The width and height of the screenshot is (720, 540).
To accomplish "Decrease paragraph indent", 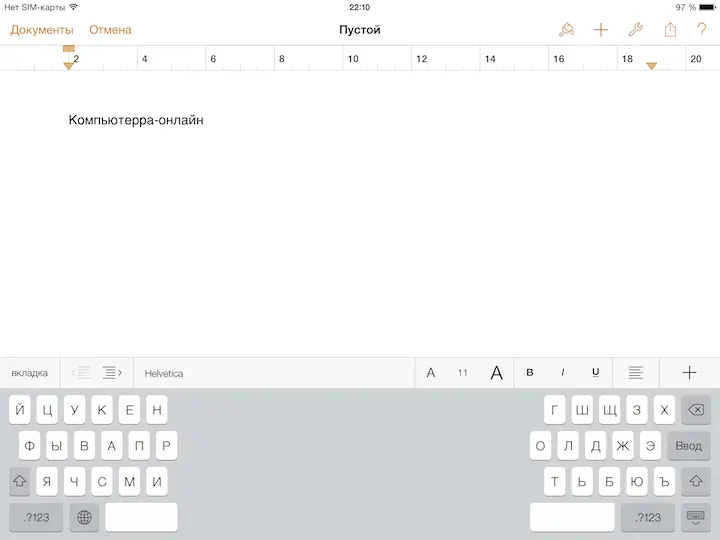I will pos(81,372).
